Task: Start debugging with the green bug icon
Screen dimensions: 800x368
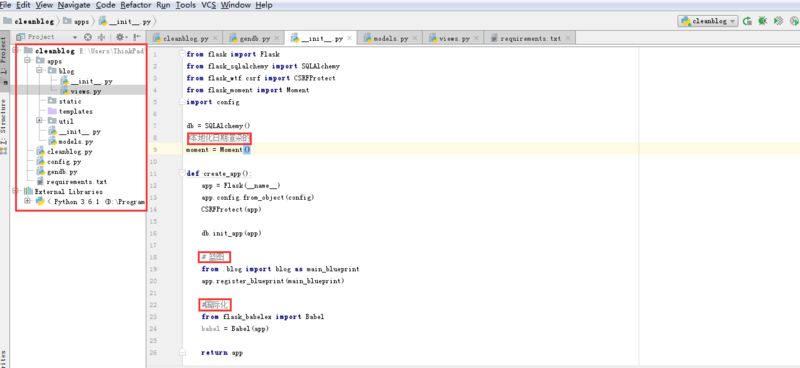Action: click(x=762, y=21)
